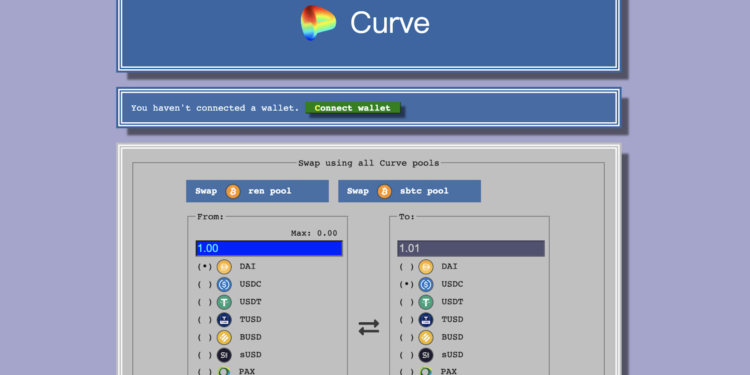
Task: Click the swap direction arrows icon
Action: [x=369, y=327]
